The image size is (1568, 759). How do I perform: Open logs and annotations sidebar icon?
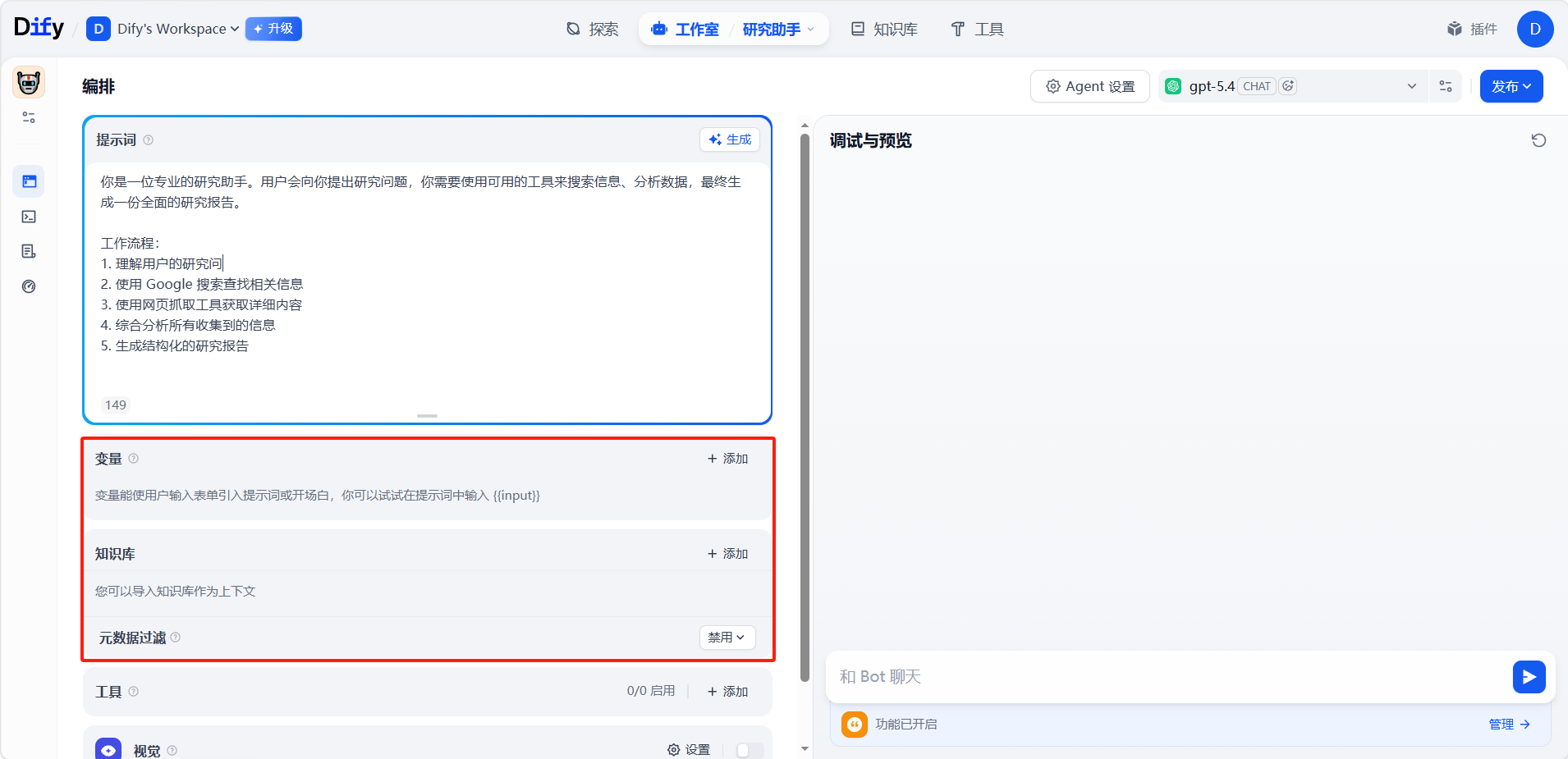[x=29, y=251]
